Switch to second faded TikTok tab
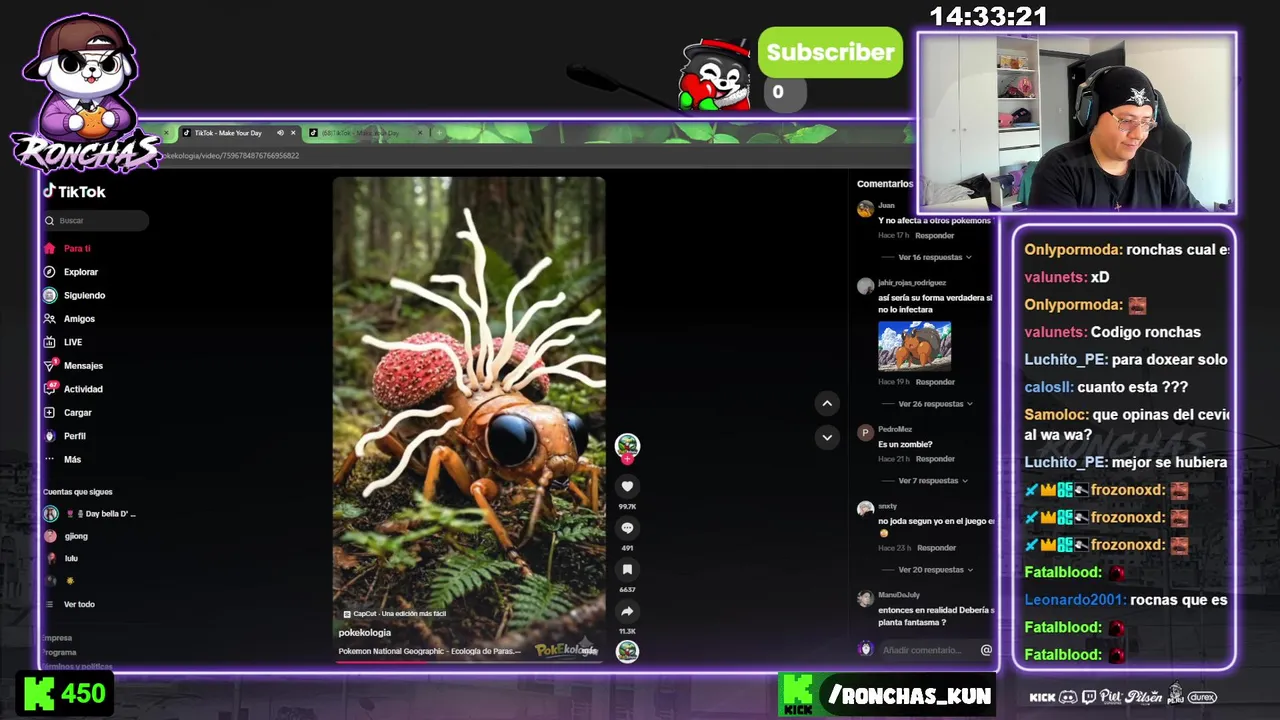Viewport: 1280px width, 720px height. (x=365, y=133)
